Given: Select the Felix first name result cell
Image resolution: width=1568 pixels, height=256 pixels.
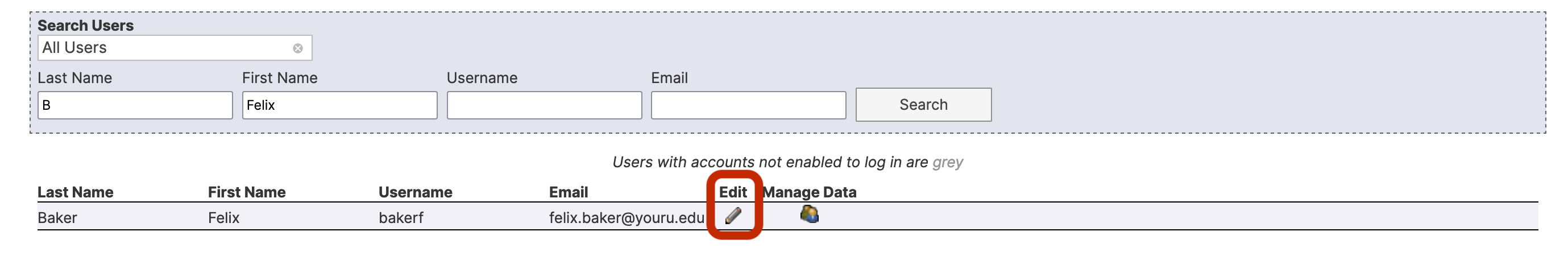Looking at the screenshot, I should coord(223,217).
